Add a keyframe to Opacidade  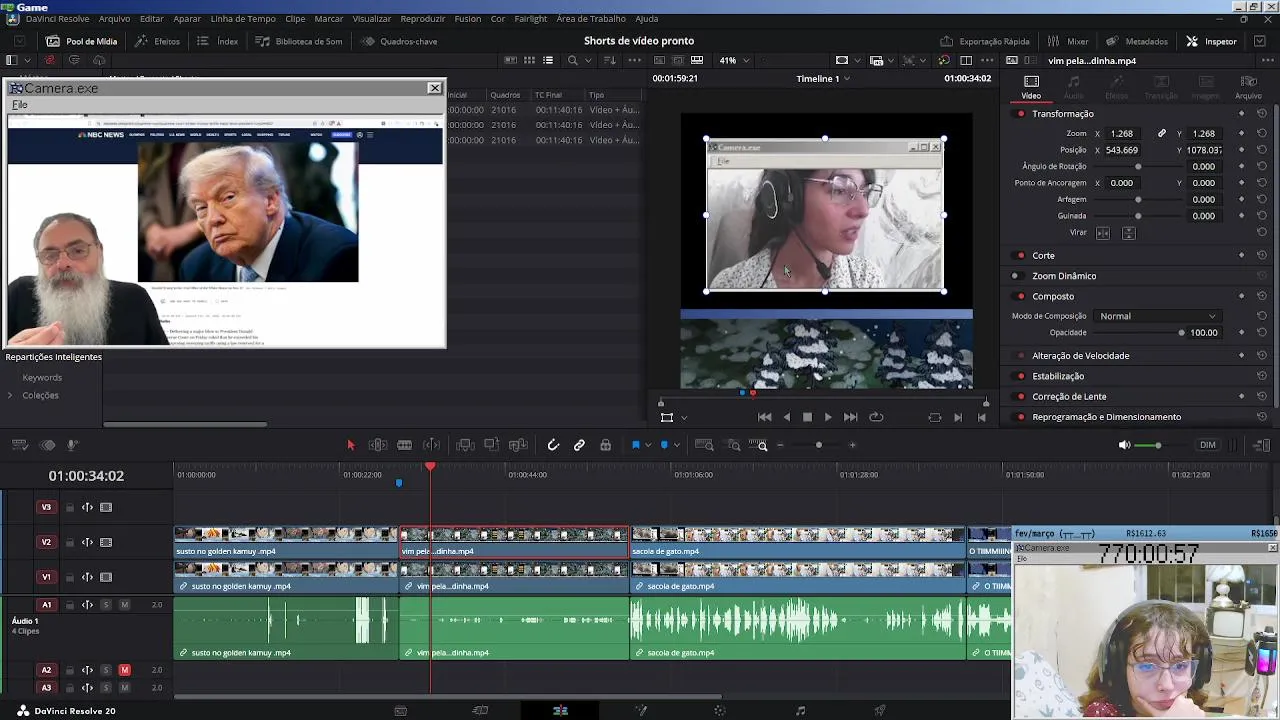pos(1242,333)
